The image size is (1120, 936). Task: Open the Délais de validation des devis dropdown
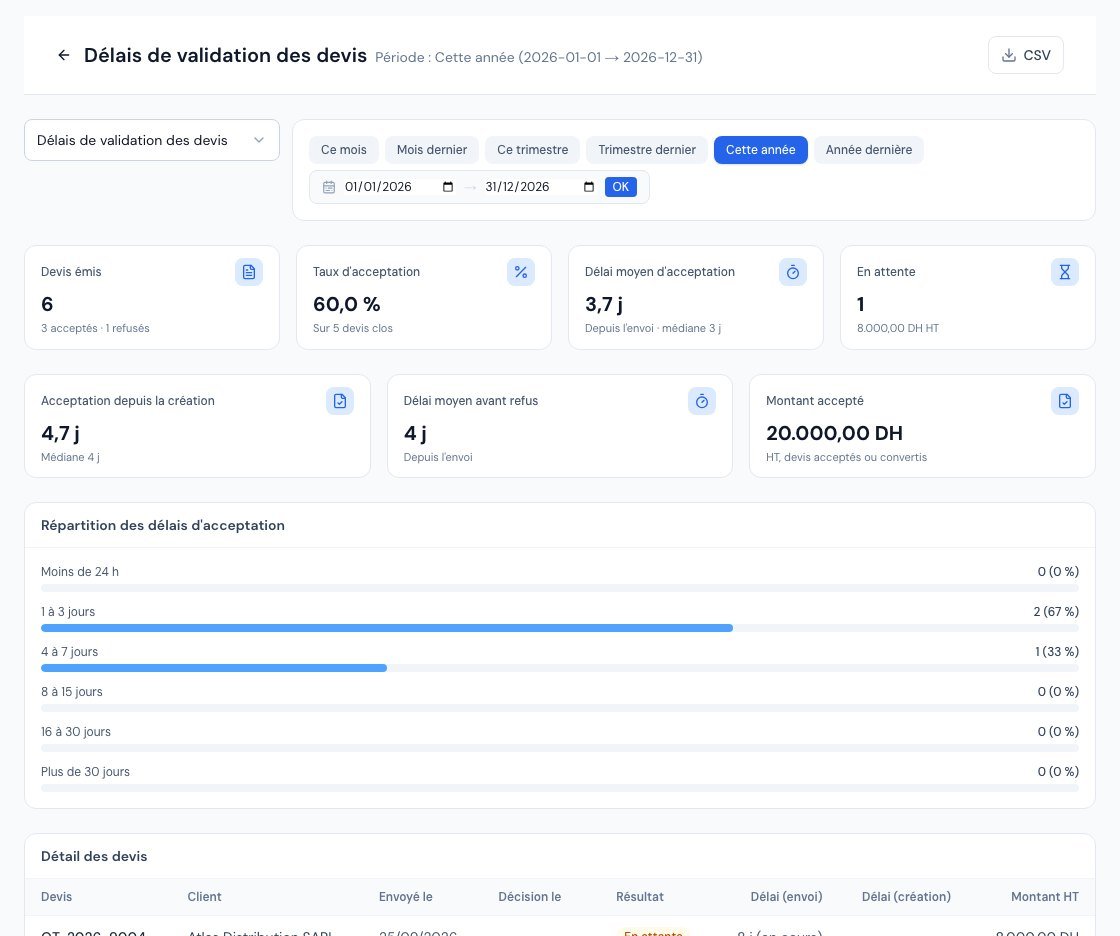pyautogui.click(x=151, y=140)
